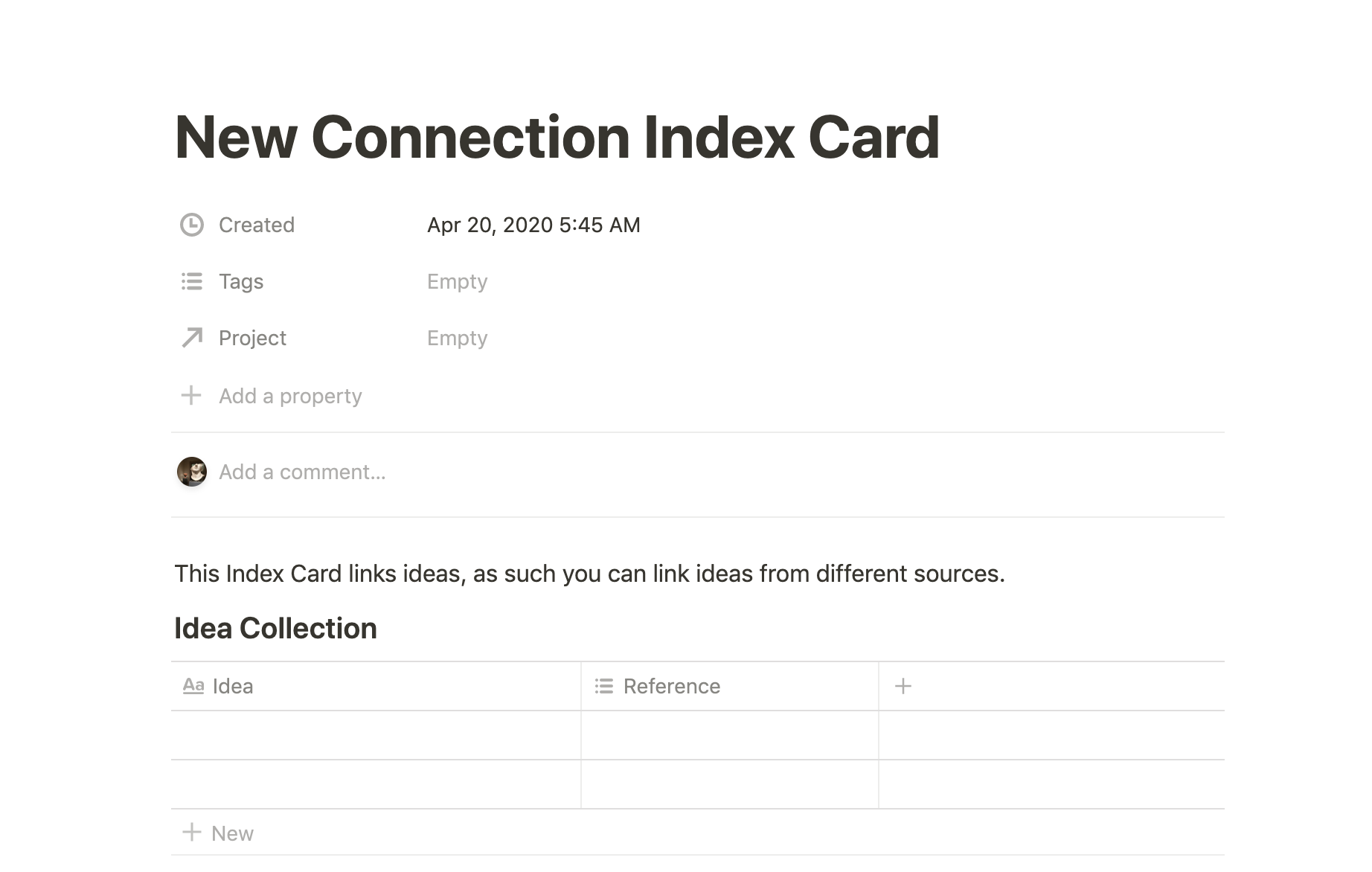Select the first empty Idea cell

[376, 735]
